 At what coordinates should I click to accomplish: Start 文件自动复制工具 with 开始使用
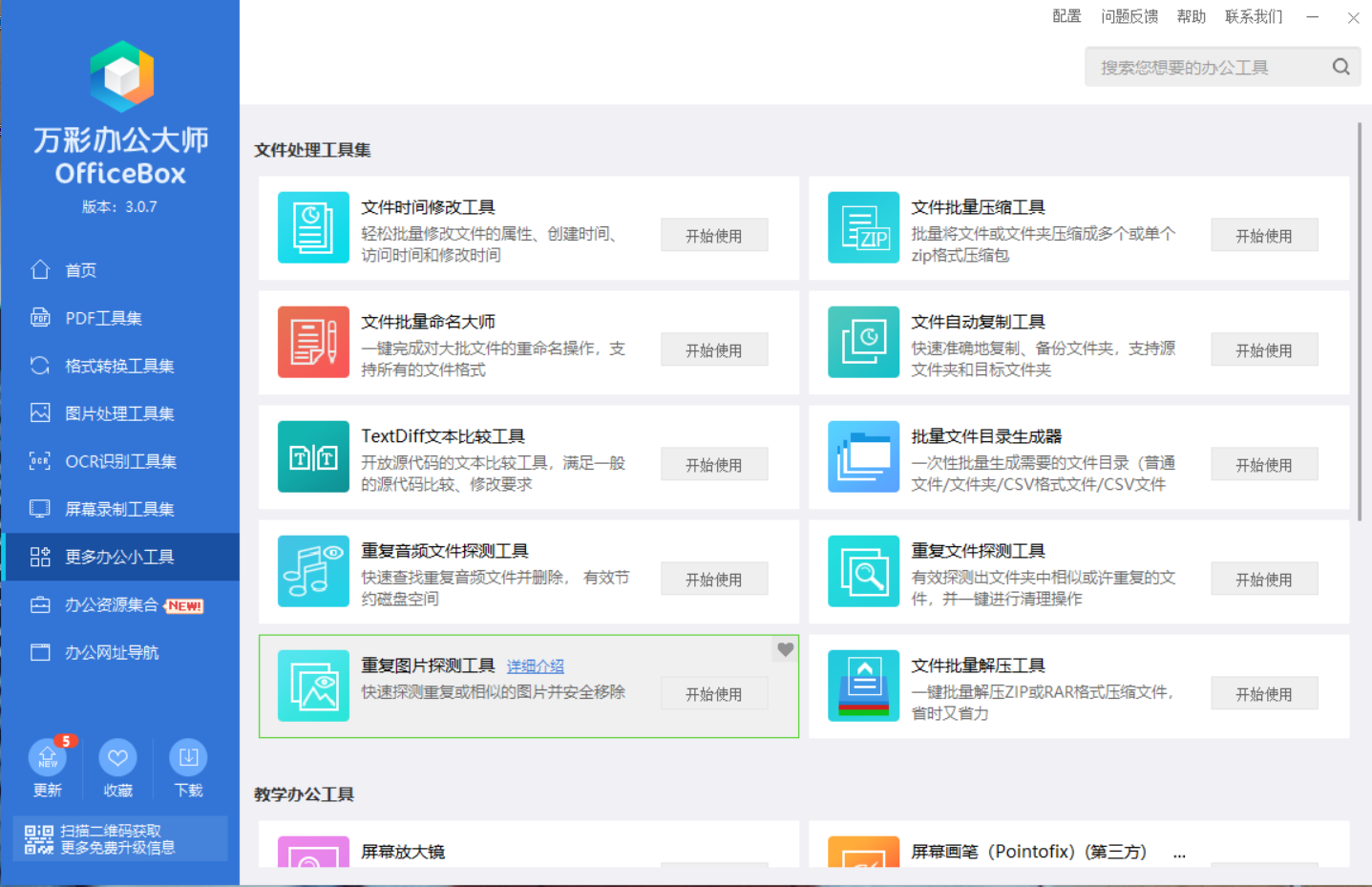pos(1264,350)
